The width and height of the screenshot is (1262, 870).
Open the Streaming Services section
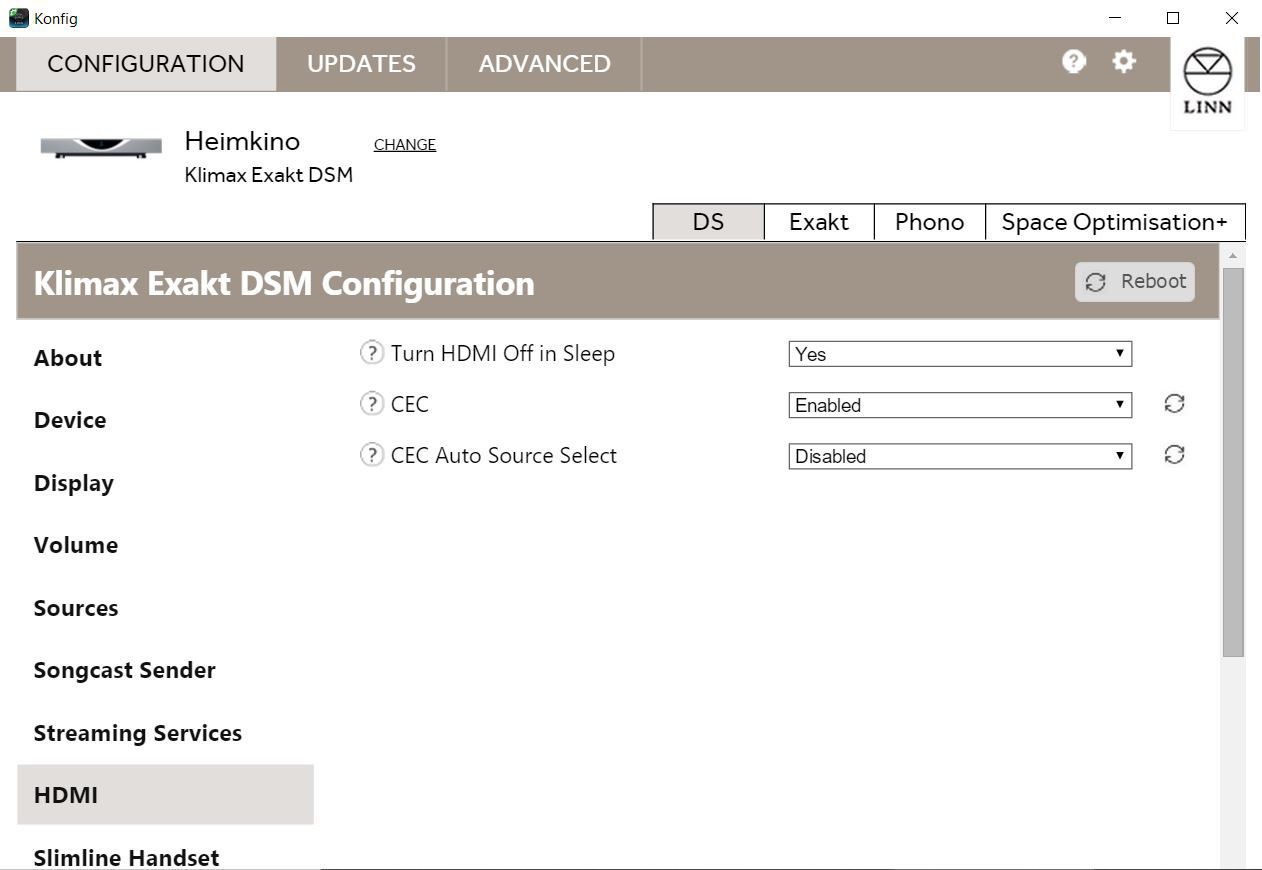point(138,733)
